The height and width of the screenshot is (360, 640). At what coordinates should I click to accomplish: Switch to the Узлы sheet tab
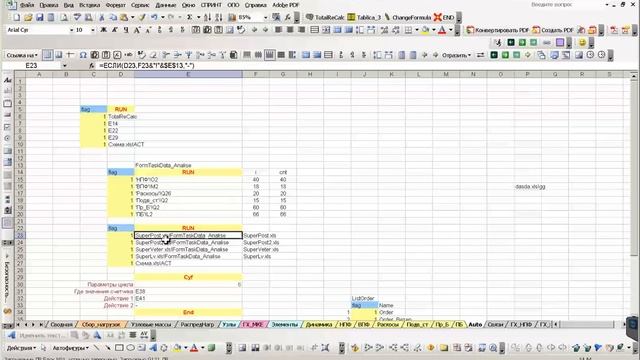pos(229,324)
